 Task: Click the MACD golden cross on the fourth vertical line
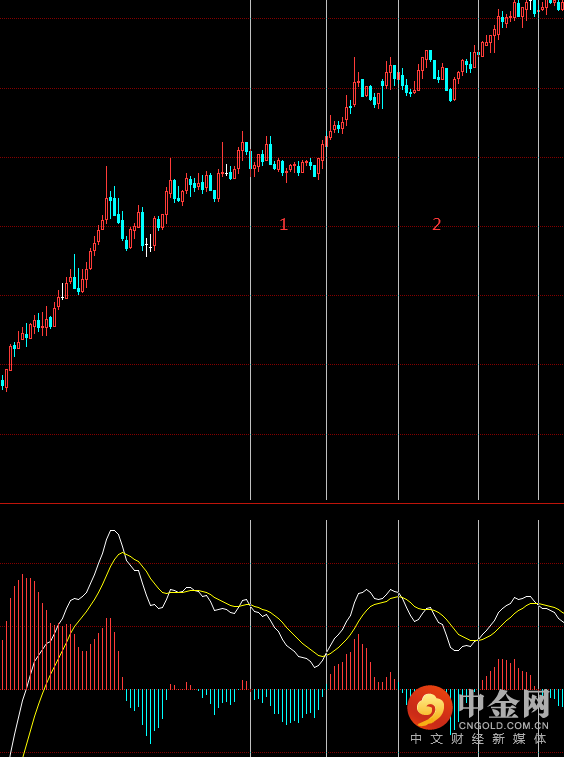tap(479, 640)
